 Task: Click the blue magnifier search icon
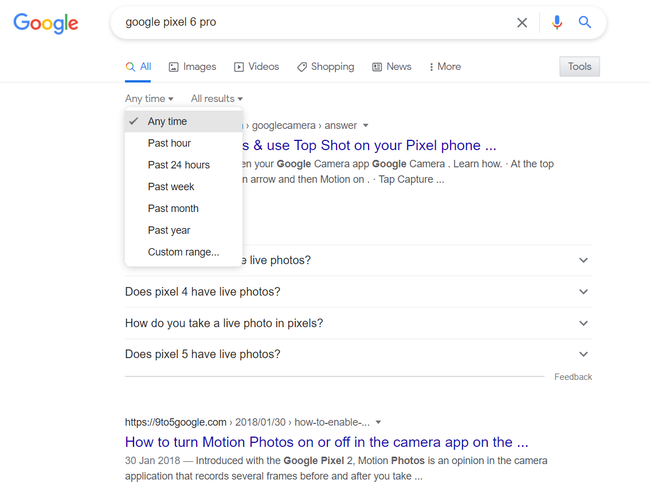point(585,22)
